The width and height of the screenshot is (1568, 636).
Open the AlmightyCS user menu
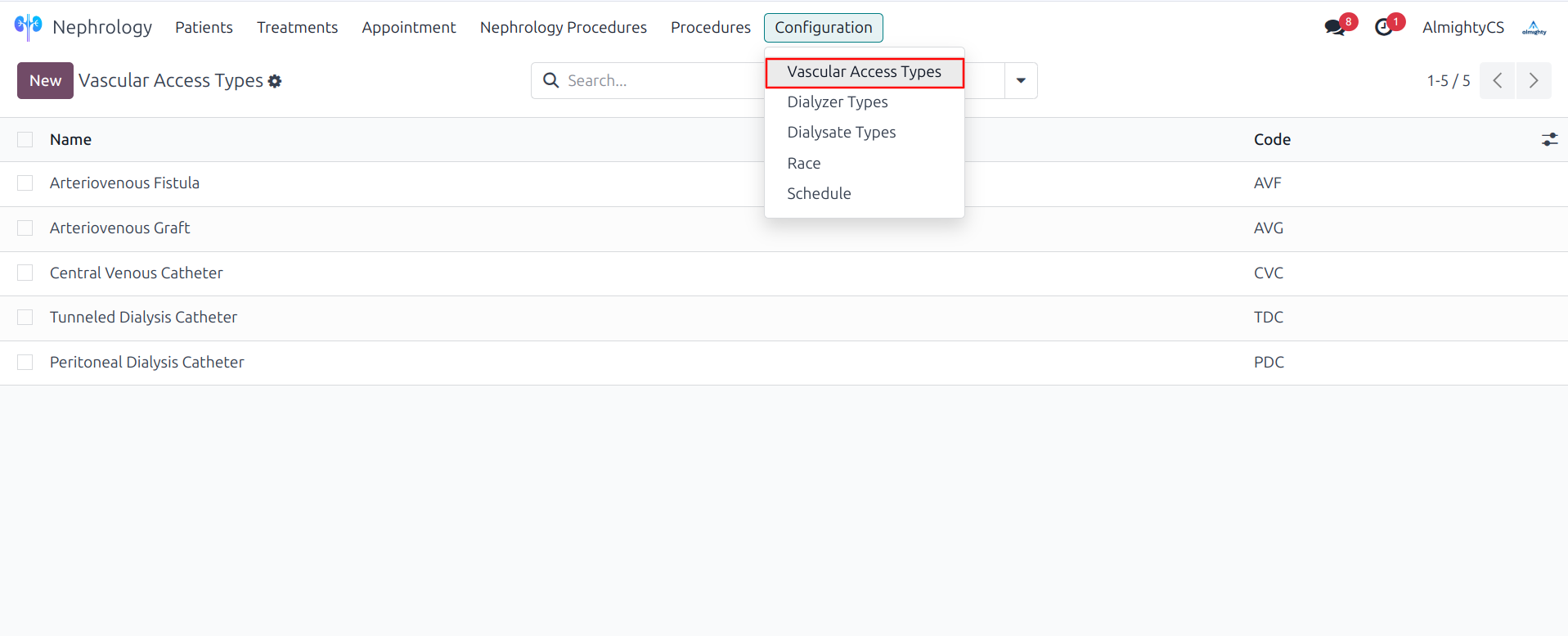(1462, 28)
